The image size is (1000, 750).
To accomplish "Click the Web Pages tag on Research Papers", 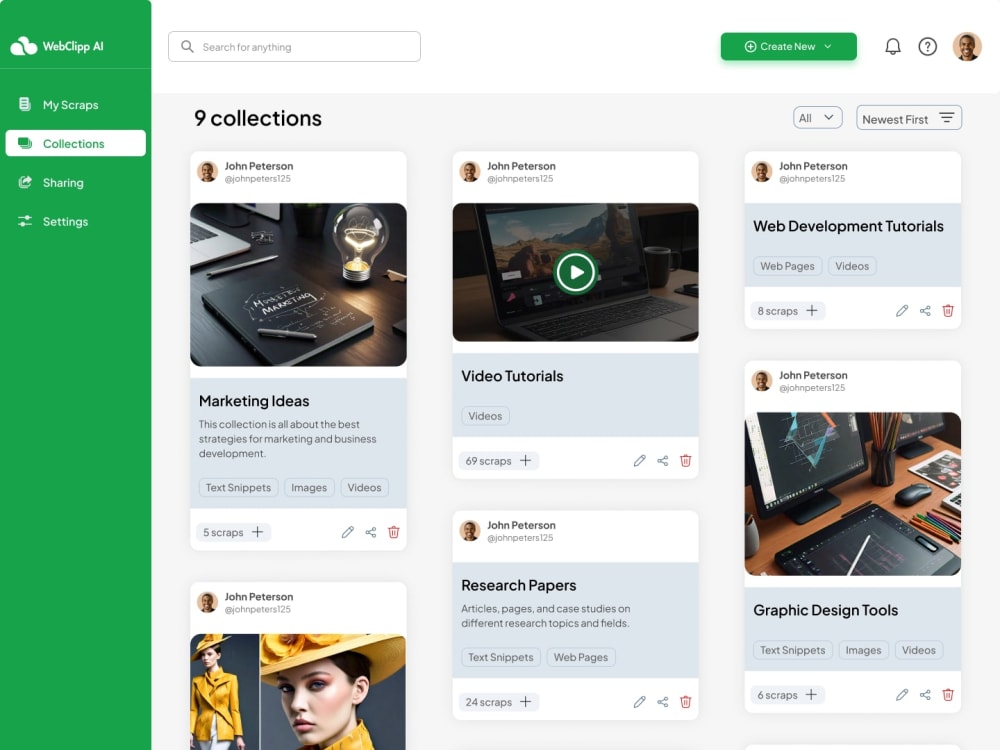I will point(580,657).
